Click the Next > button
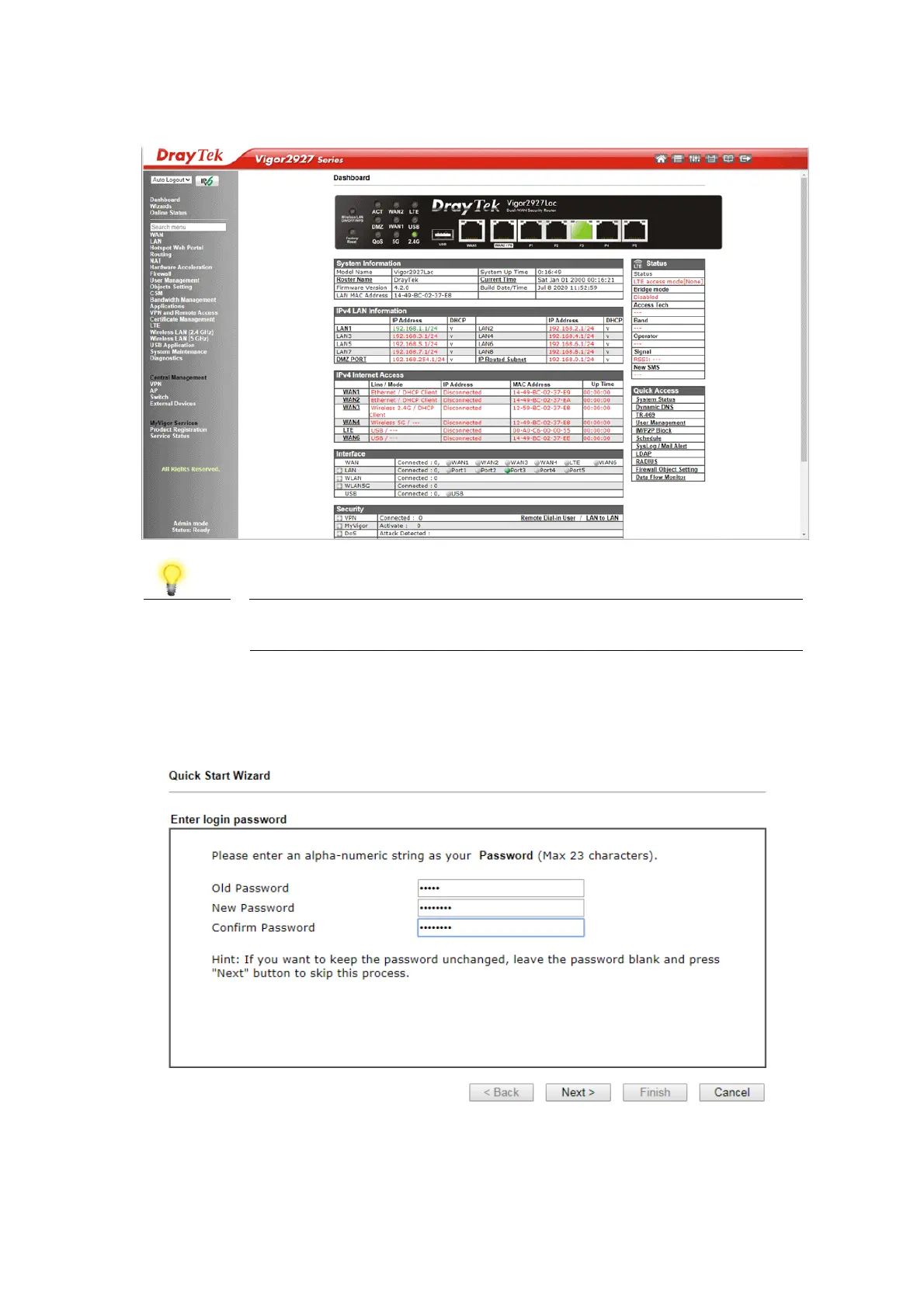 [578, 1092]
